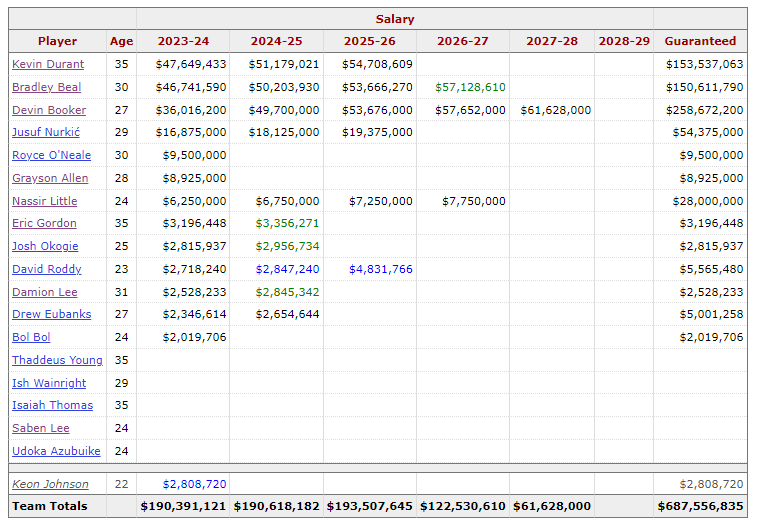This screenshot has width=757, height=525.
Task: Click the Drew Eubanks link
Action: (51, 314)
